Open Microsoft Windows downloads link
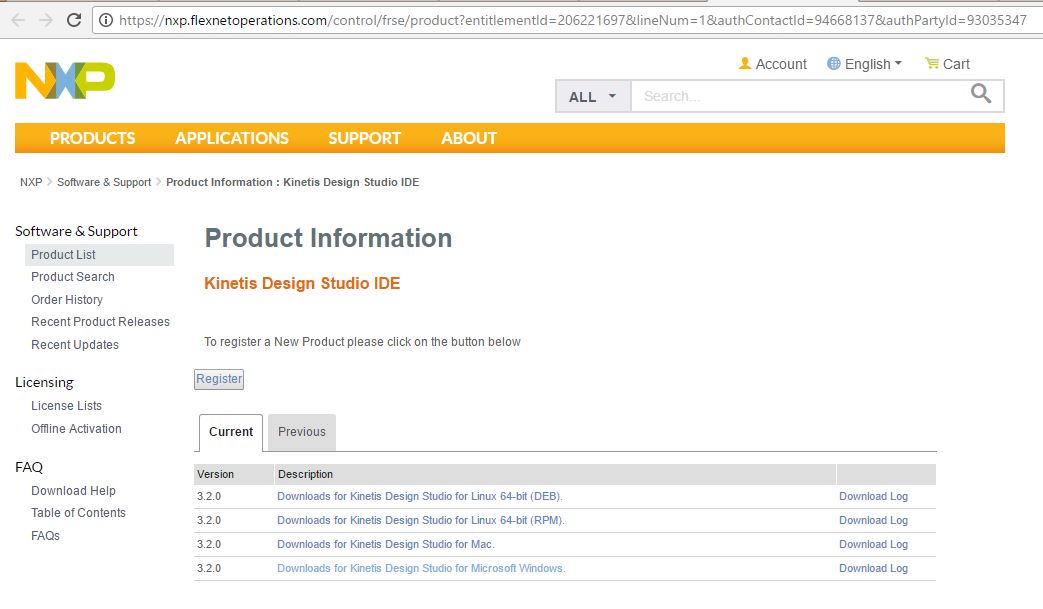The image size is (1043, 609). coord(421,568)
